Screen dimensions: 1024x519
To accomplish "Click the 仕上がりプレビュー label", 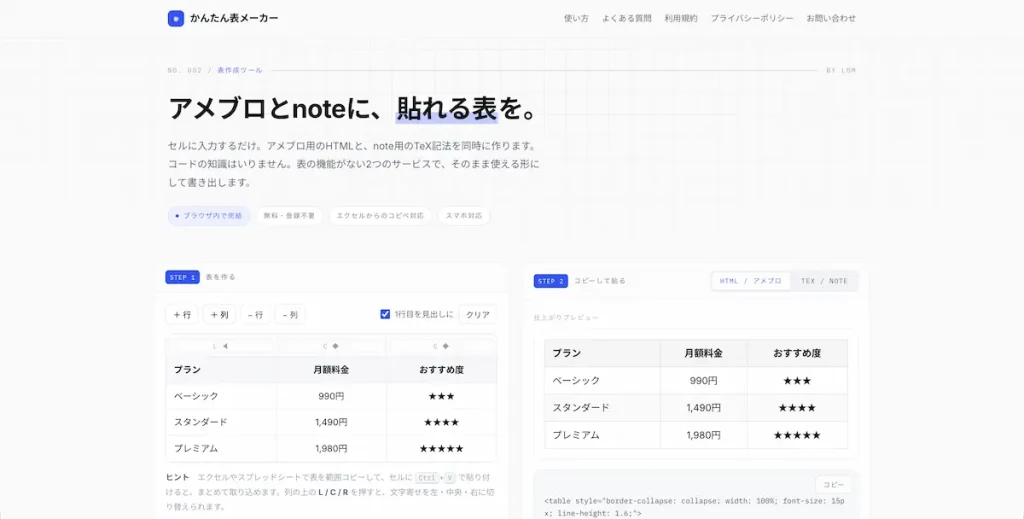I will 566,317.
